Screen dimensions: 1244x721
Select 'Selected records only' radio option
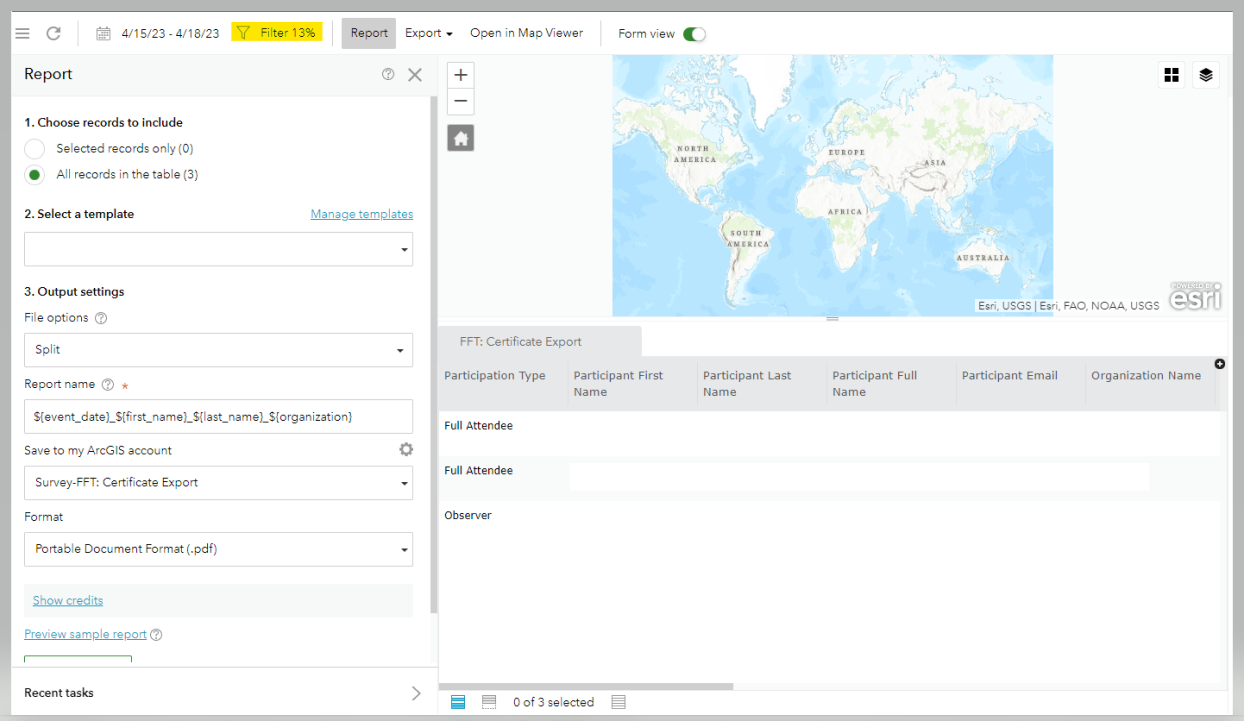[35, 149]
